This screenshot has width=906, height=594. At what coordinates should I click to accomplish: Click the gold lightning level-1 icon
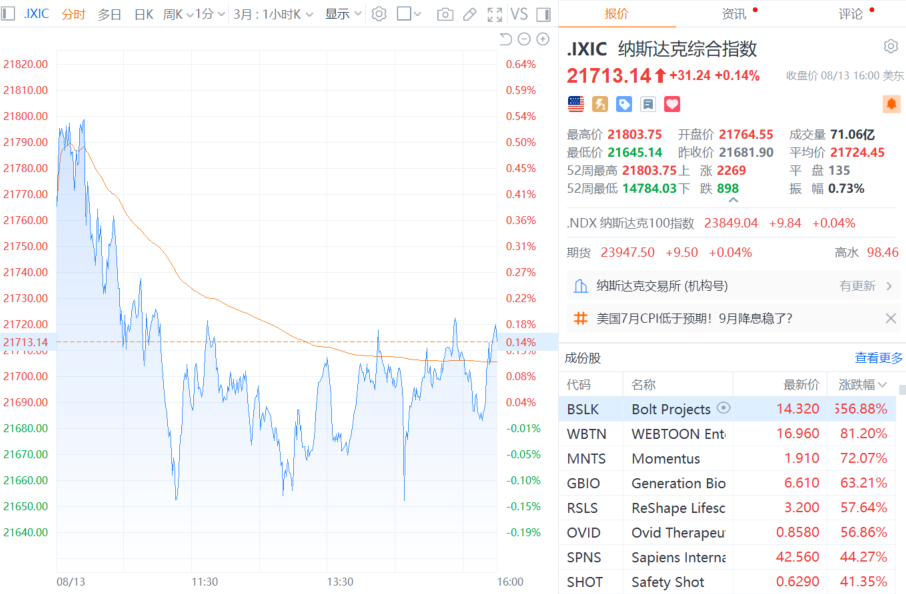(600, 104)
